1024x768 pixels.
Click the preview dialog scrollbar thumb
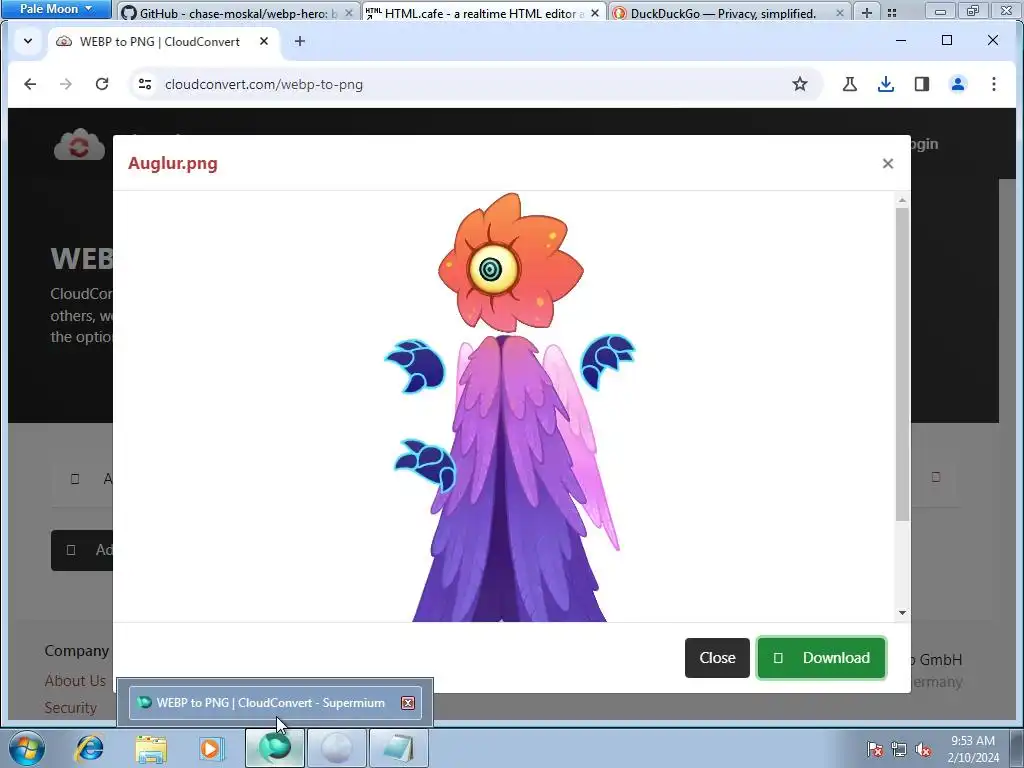click(x=903, y=364)
